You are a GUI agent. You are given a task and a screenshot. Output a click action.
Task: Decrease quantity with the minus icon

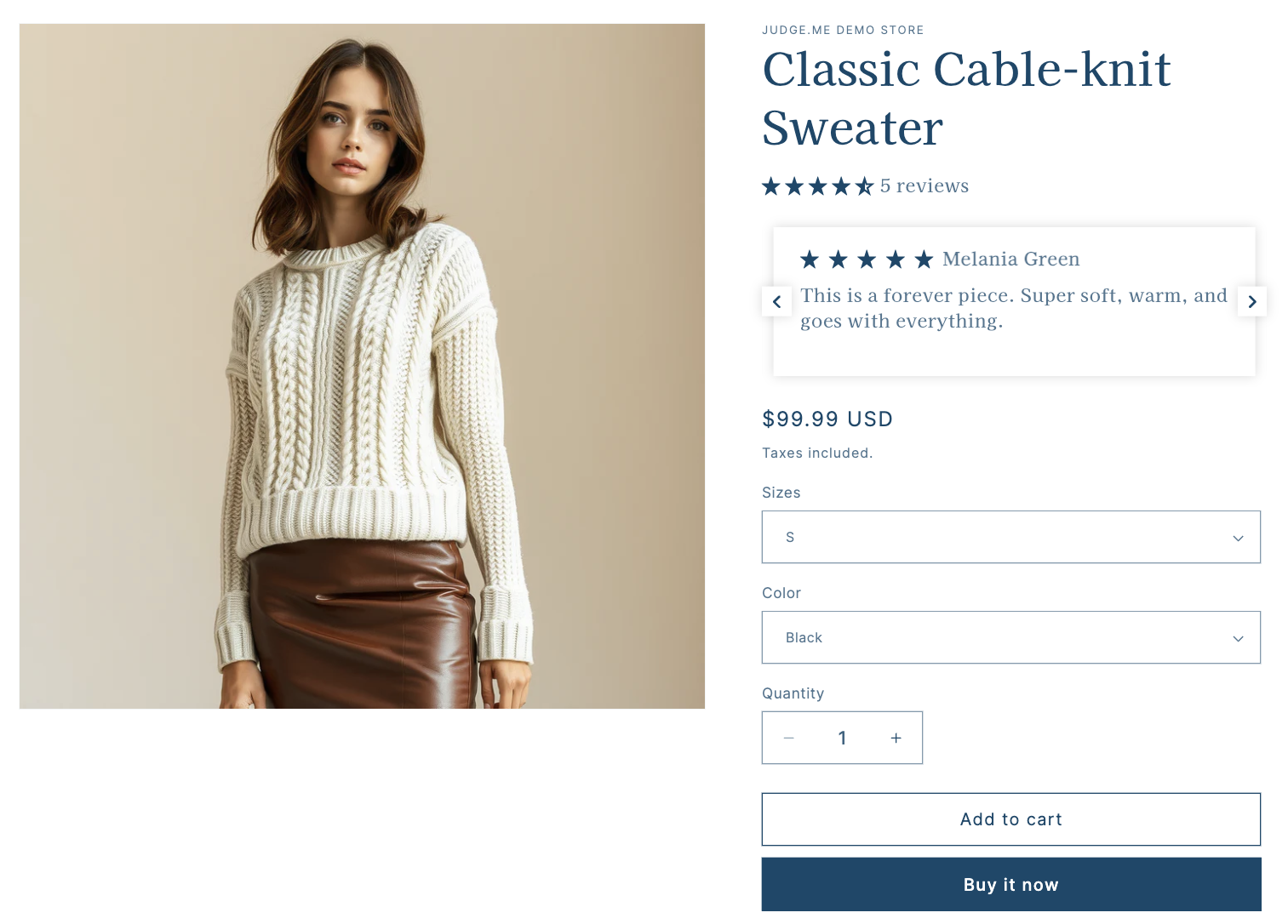click(789, 739)
